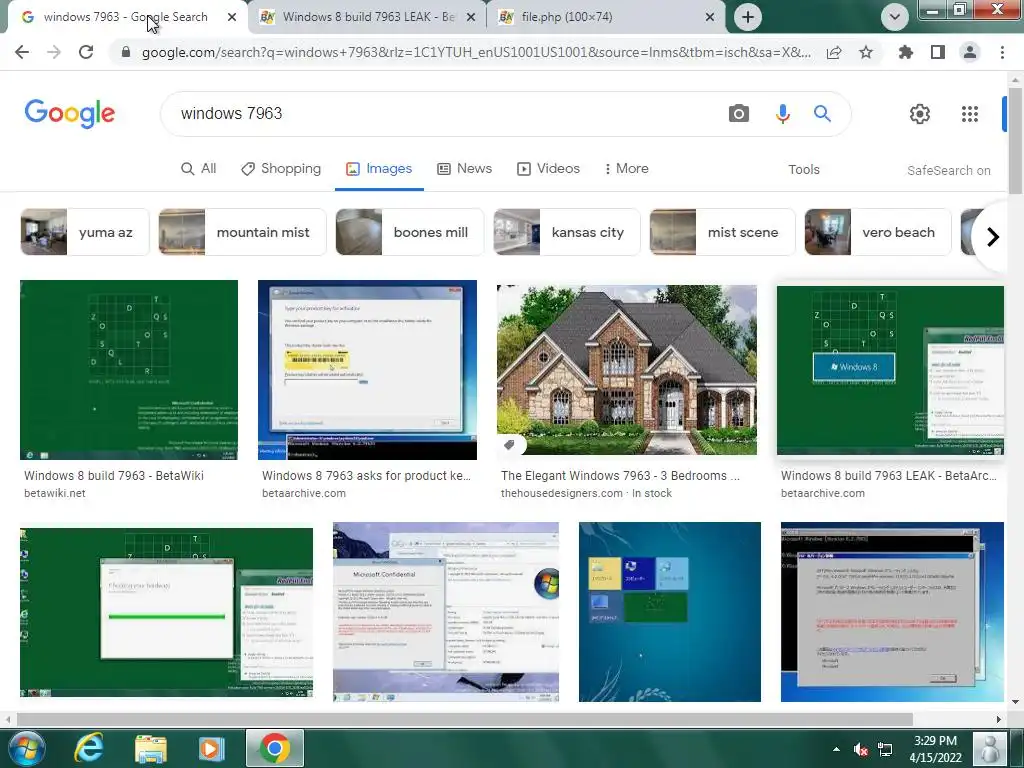Open the Google apps grid
1024x768 pixels.
coord(970,114)
